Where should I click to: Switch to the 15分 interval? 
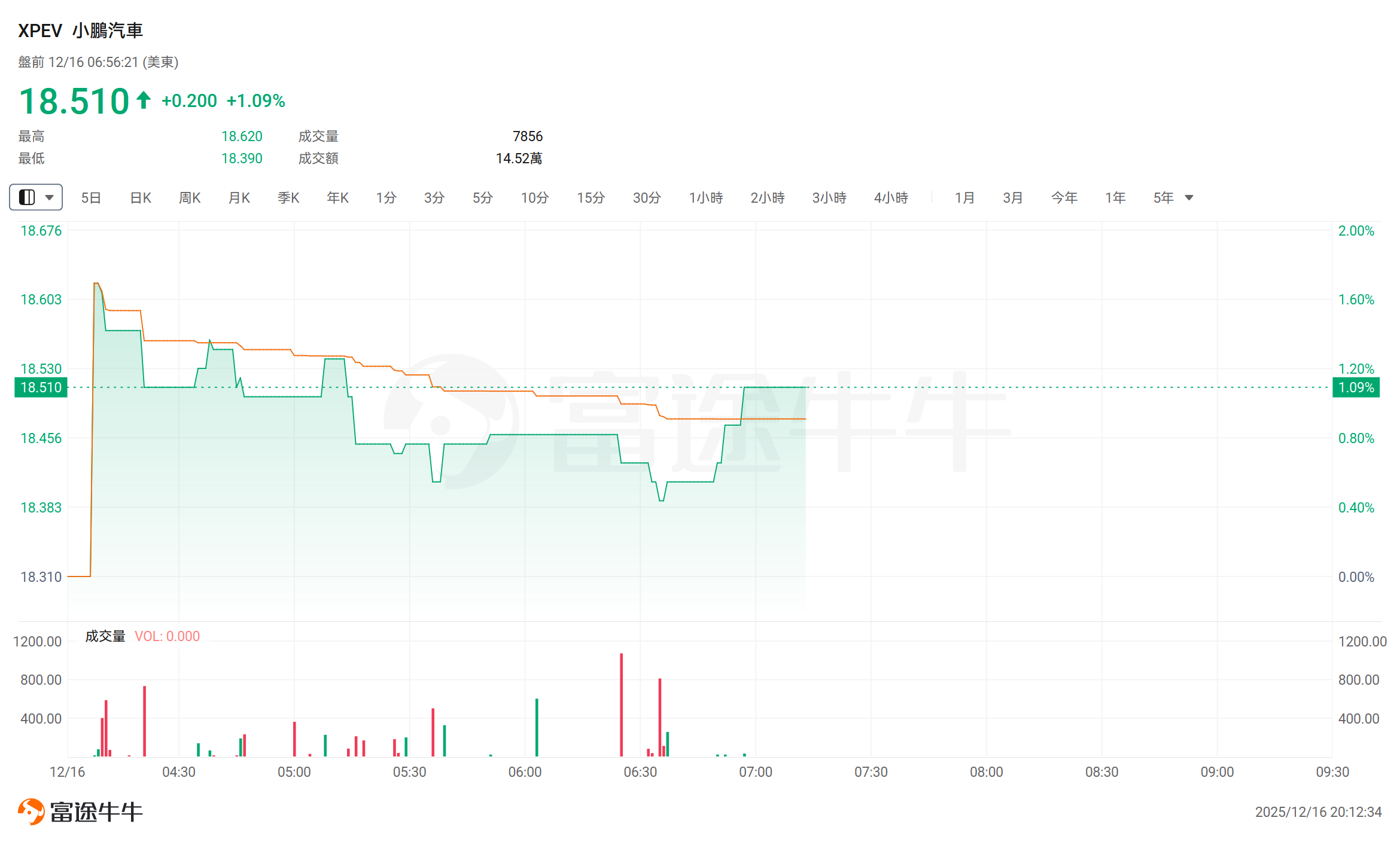[x=591, y=198]
